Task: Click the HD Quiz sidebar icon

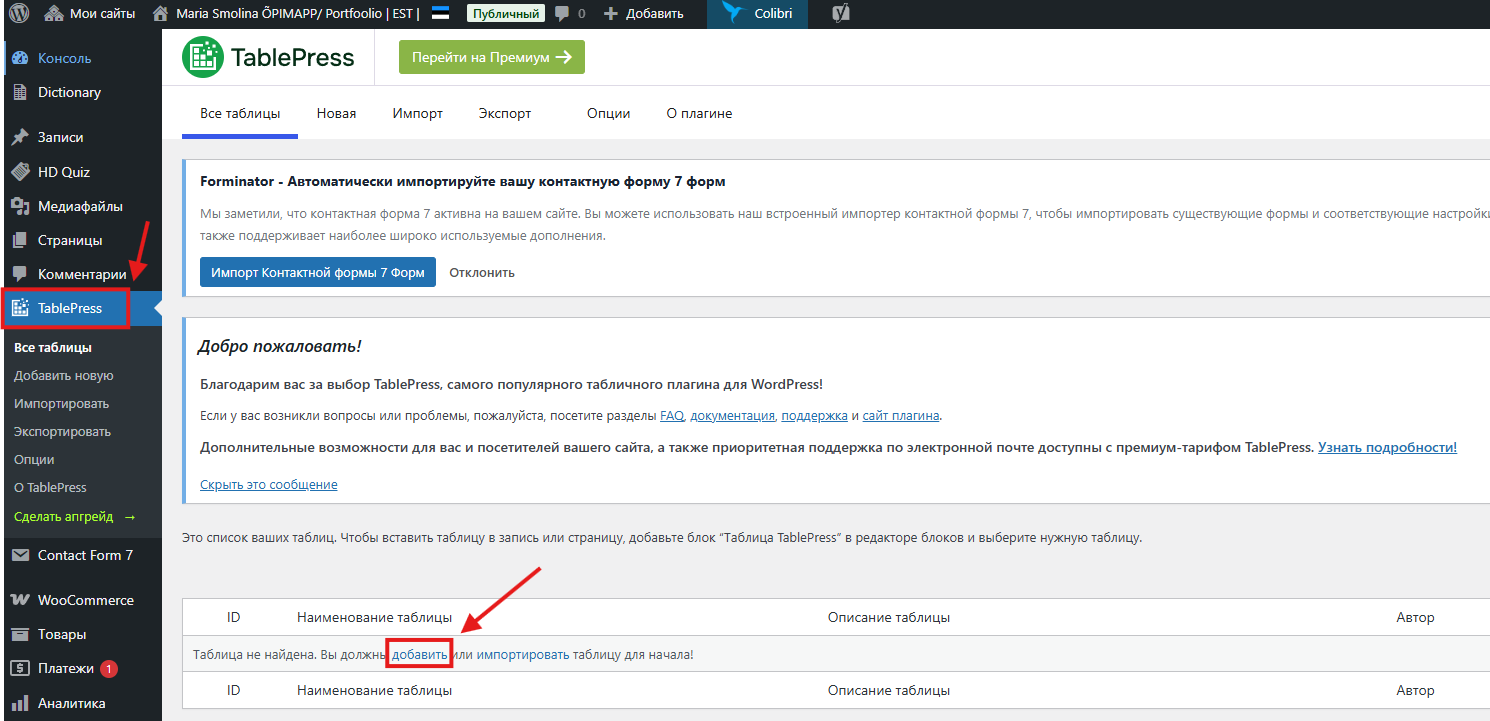Action: [x=20, y=172]
